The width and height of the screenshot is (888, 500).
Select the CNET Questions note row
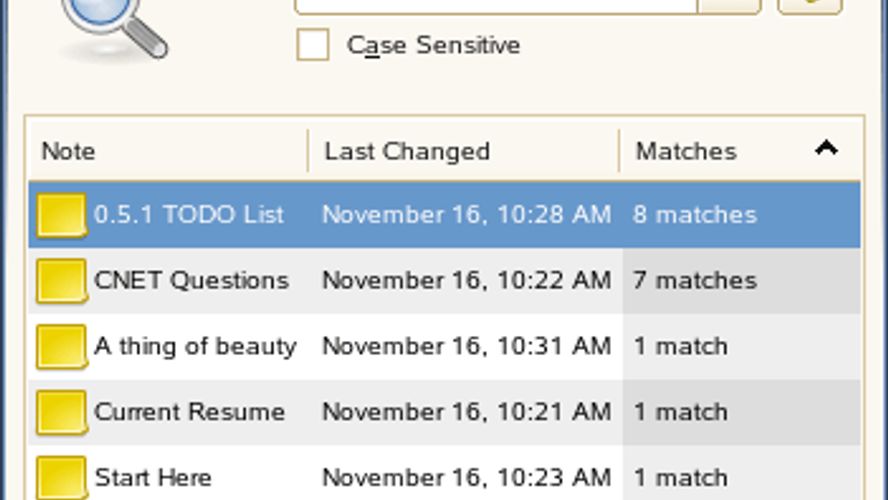point(191,281)
